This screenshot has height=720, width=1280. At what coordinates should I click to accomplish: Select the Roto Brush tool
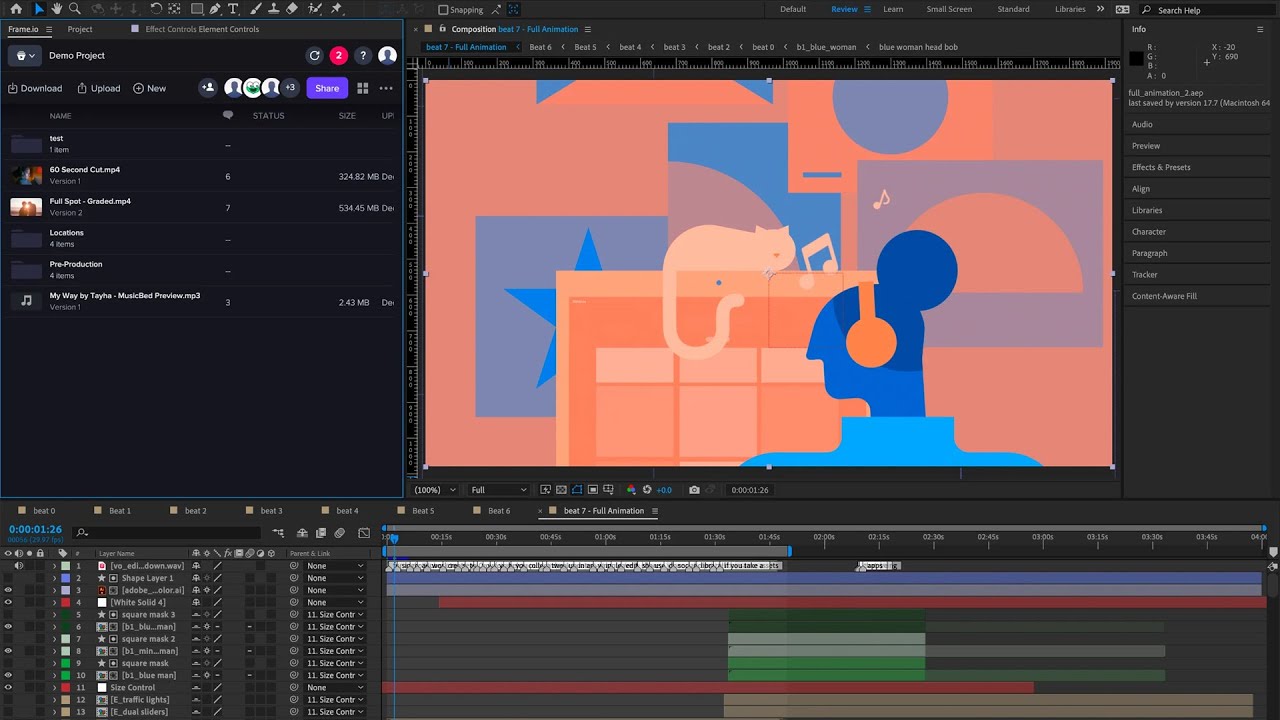pos(314,9)
